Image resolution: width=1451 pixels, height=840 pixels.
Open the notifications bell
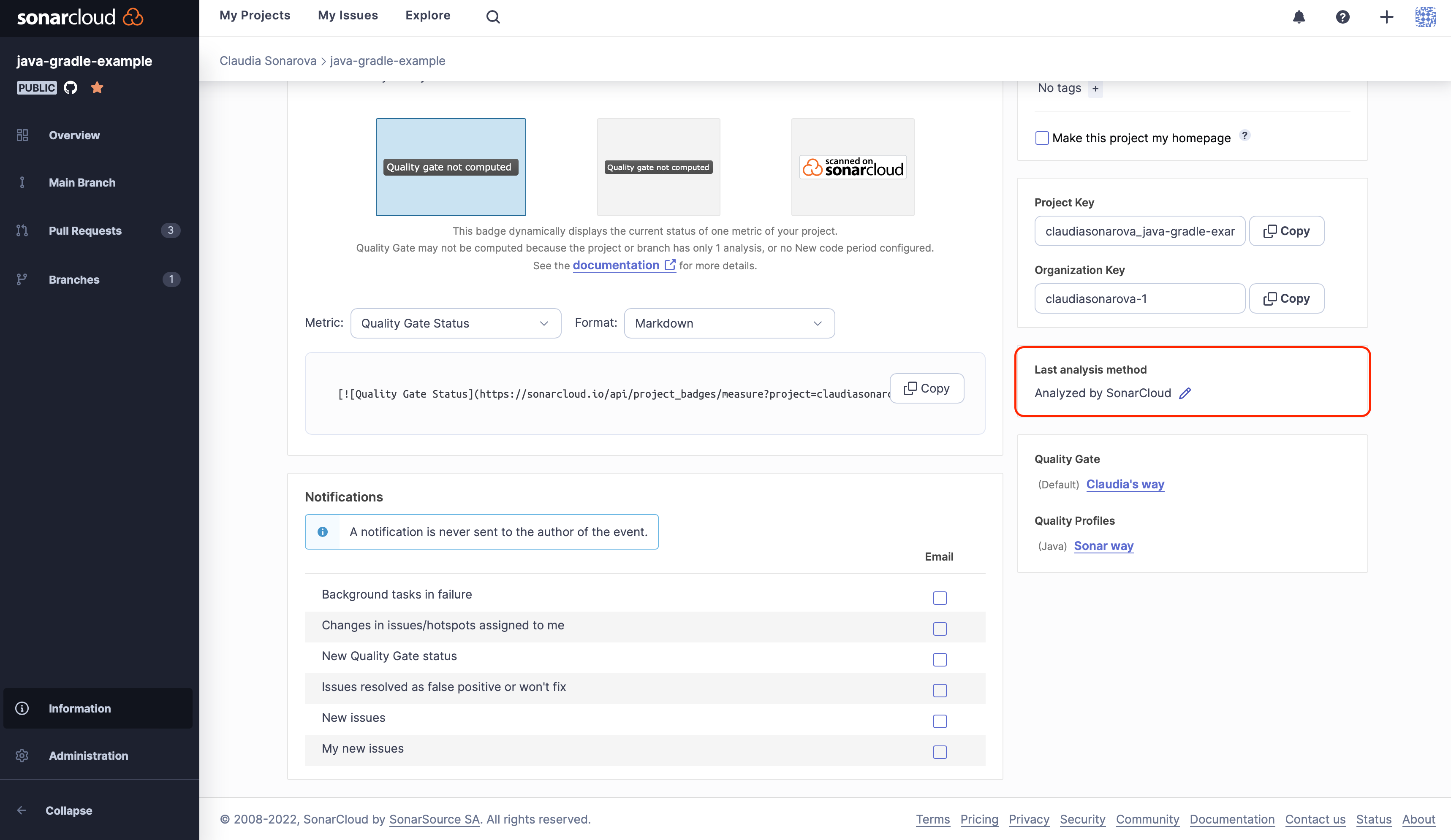[1299, 17]
